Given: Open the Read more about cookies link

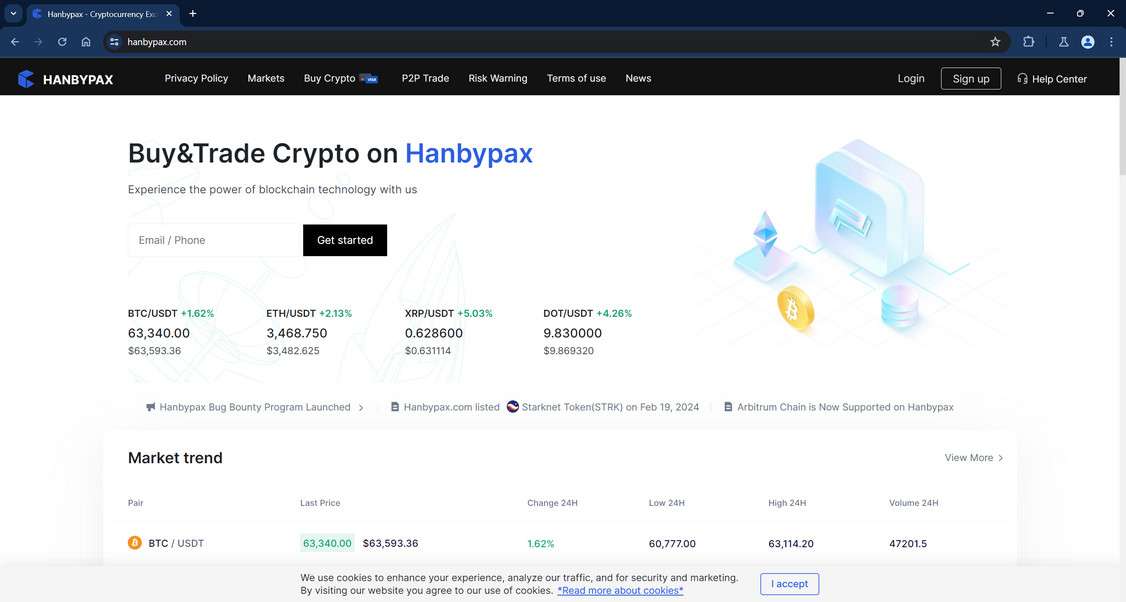Looking at the screenshot, I should [x=620, y=591].
